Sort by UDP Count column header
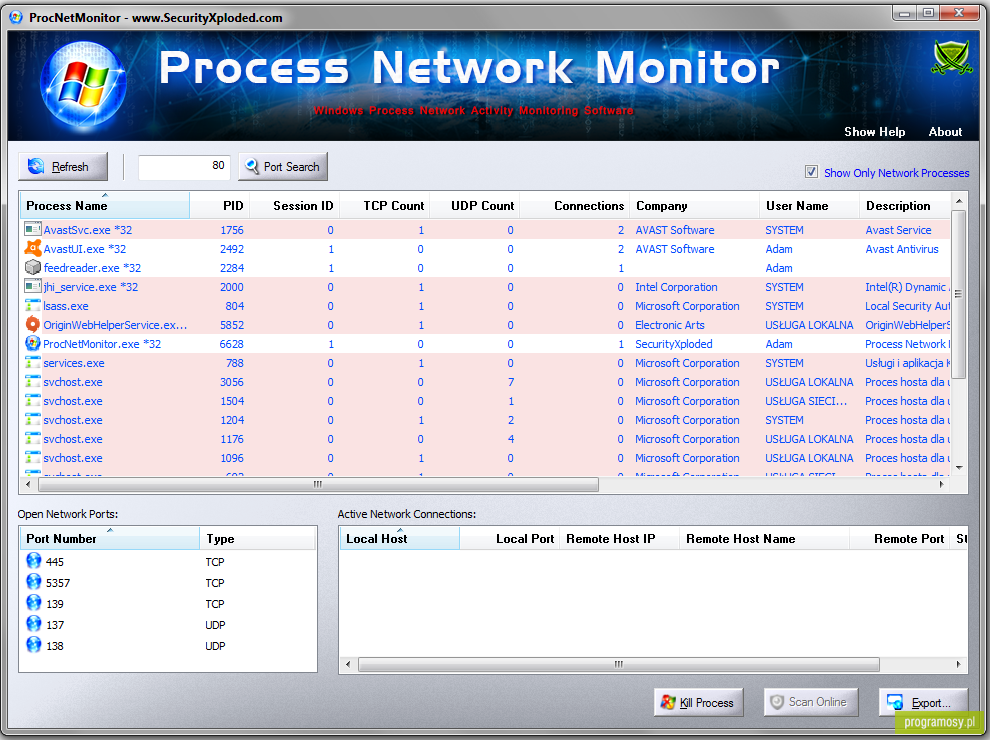This screenshot has width=990, height=740. coord(475,205)
